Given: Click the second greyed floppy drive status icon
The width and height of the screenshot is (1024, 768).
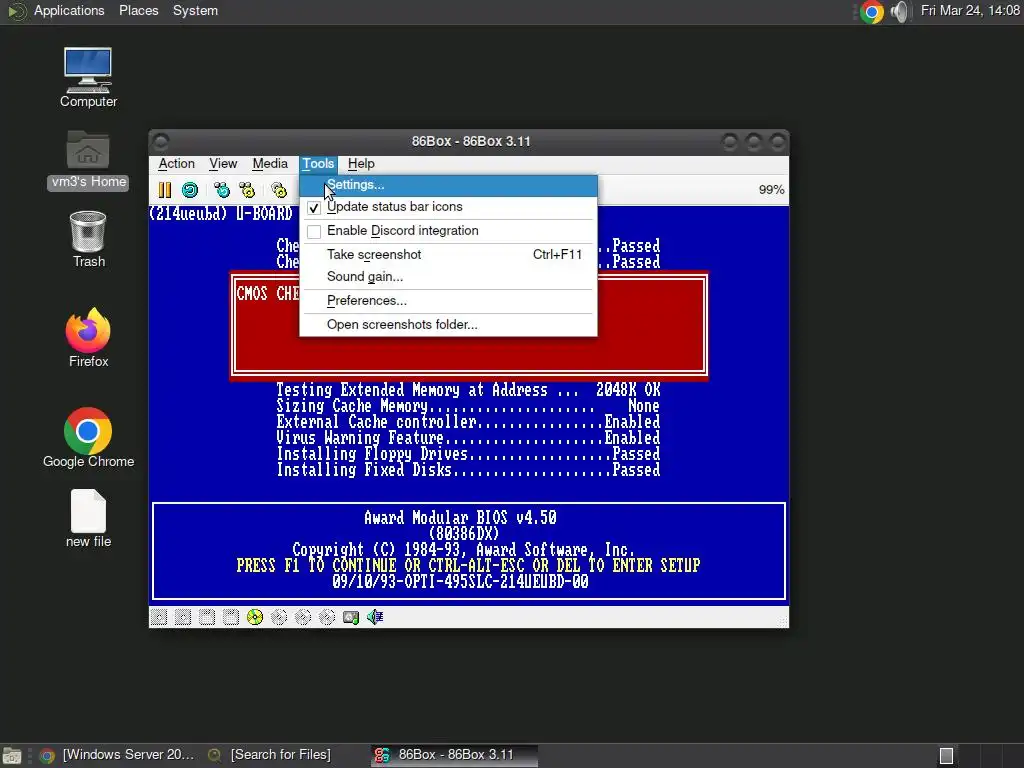Looking at the screenshot, I should click(x=183, y=617).
